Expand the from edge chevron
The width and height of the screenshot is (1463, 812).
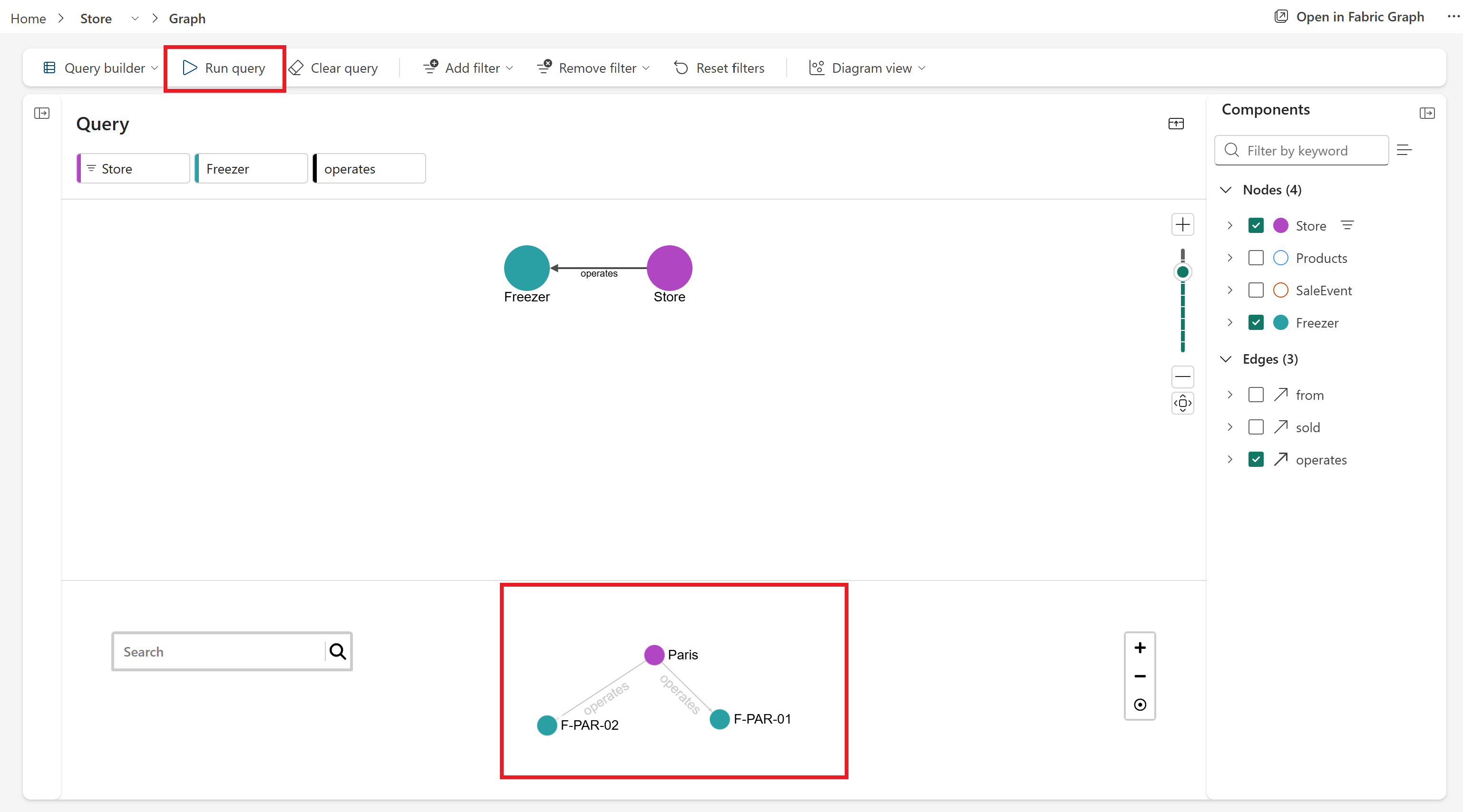coord(1230,395)
